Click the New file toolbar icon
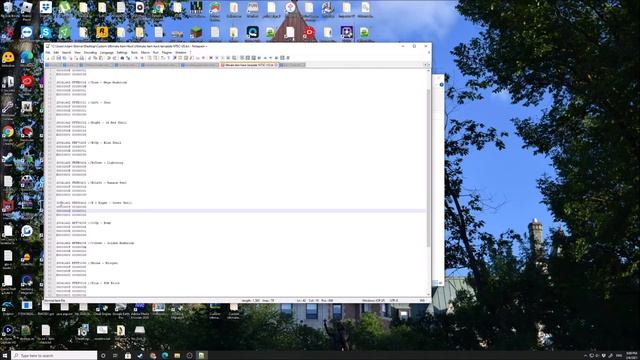This screenshot has width=640, height=360. 47,58
